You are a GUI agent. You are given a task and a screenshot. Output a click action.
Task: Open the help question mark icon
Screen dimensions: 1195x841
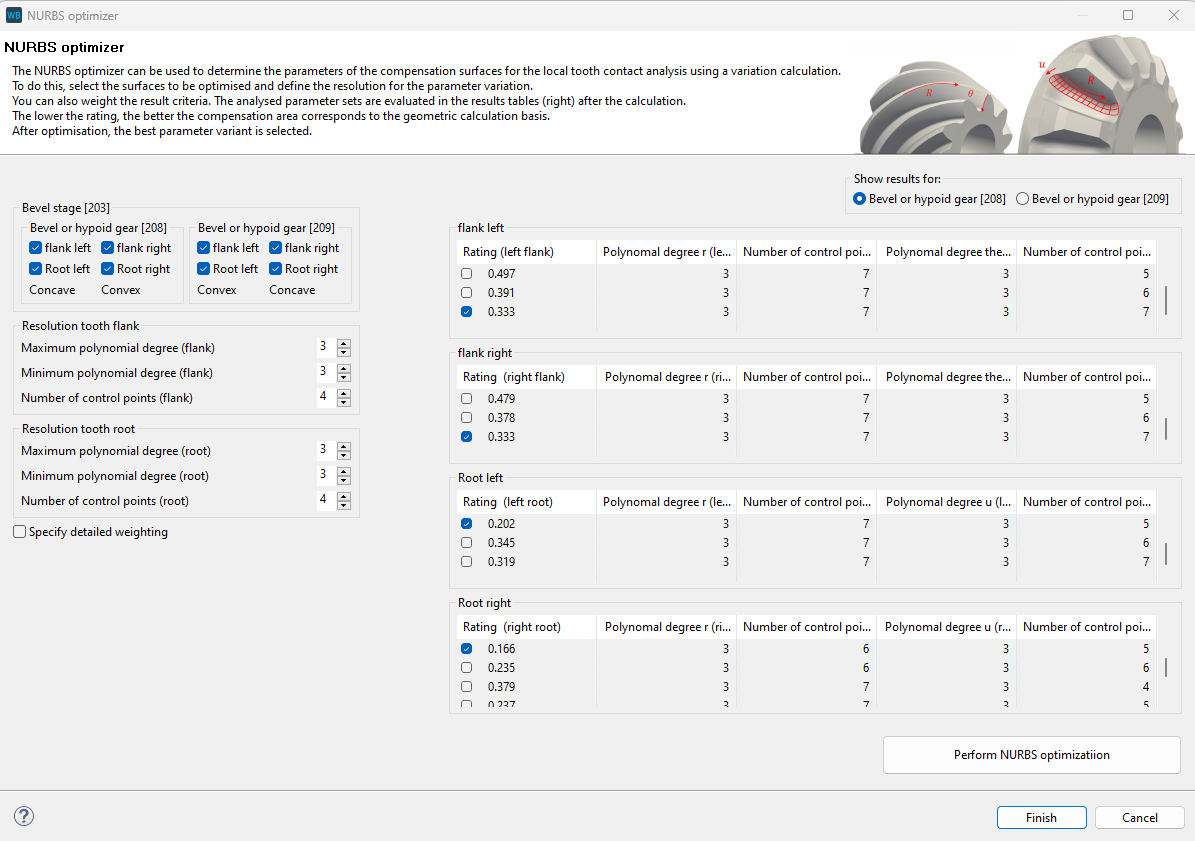(23, 816)
